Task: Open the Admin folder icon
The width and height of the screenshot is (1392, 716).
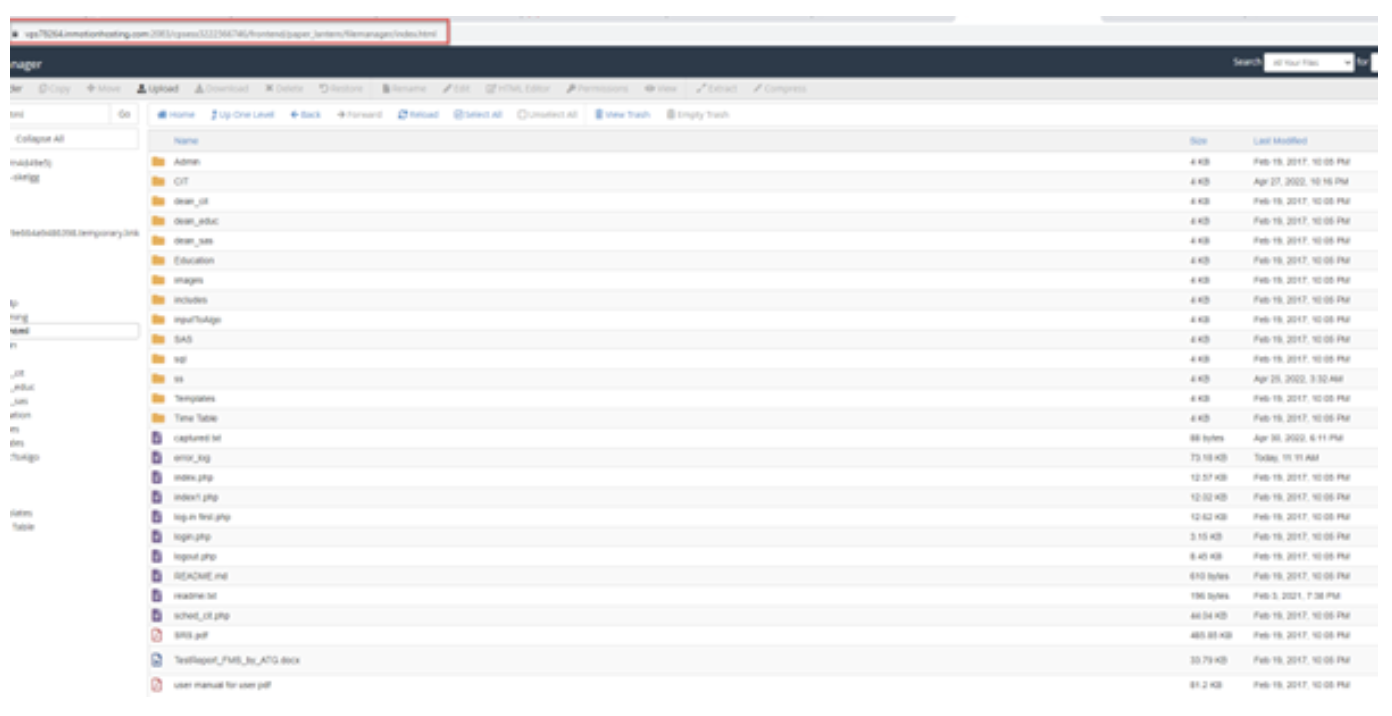Action: point(157,162)
